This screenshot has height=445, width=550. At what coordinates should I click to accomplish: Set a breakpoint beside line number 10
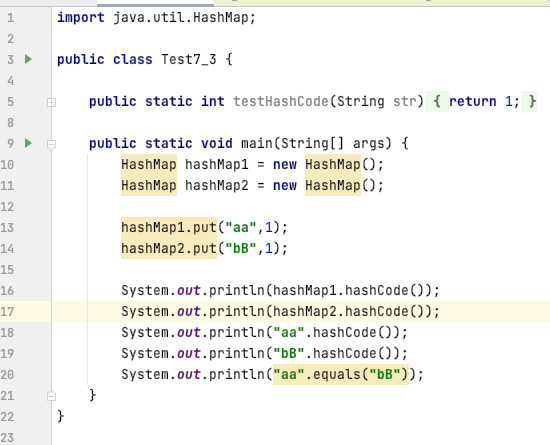tap(7, 164)
